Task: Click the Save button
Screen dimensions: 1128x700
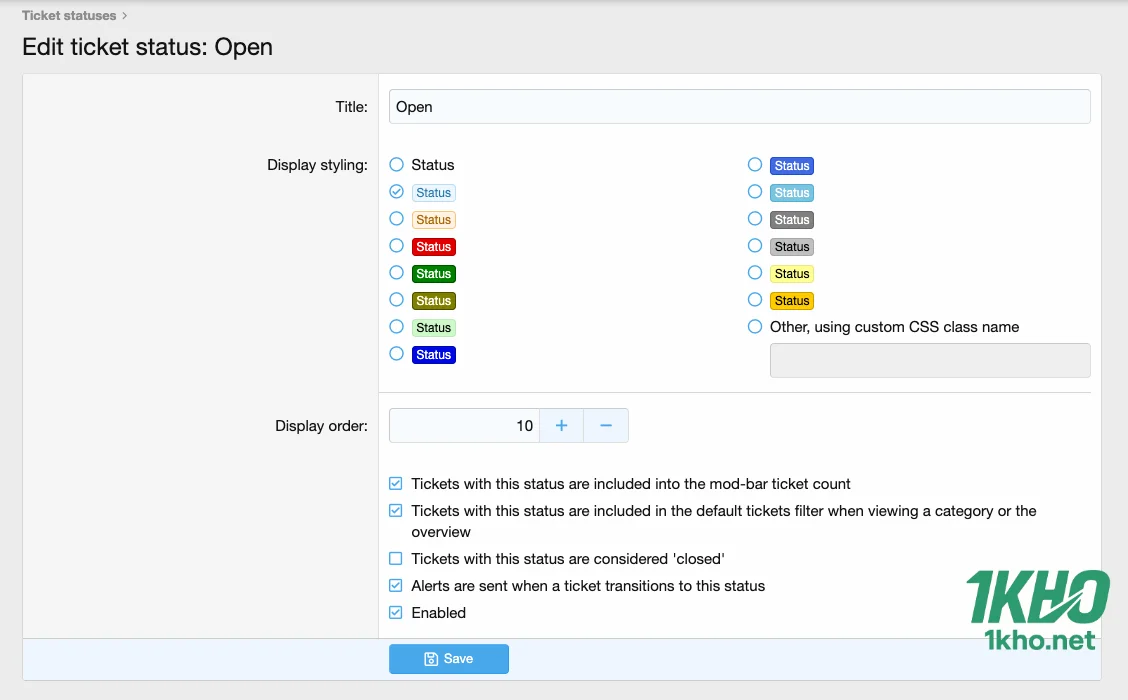Action: (448, 658)
